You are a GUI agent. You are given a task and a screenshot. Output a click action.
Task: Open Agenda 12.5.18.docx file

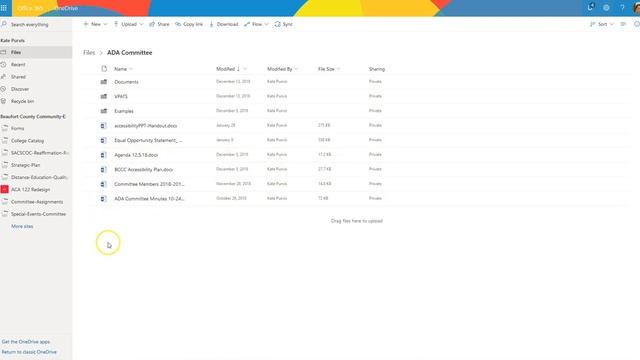pos(136,155)
